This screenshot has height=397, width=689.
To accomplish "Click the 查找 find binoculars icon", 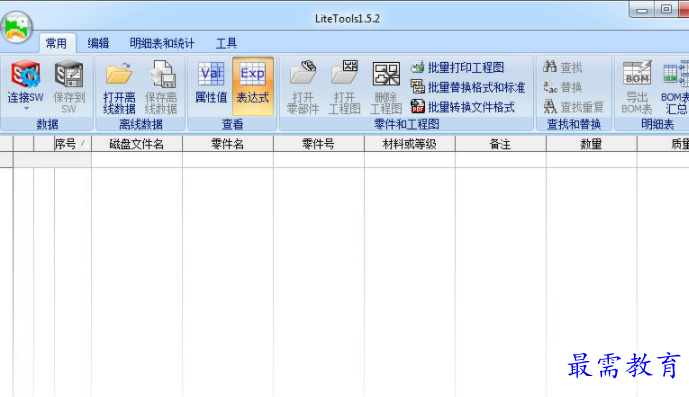I will click(550, 67).
